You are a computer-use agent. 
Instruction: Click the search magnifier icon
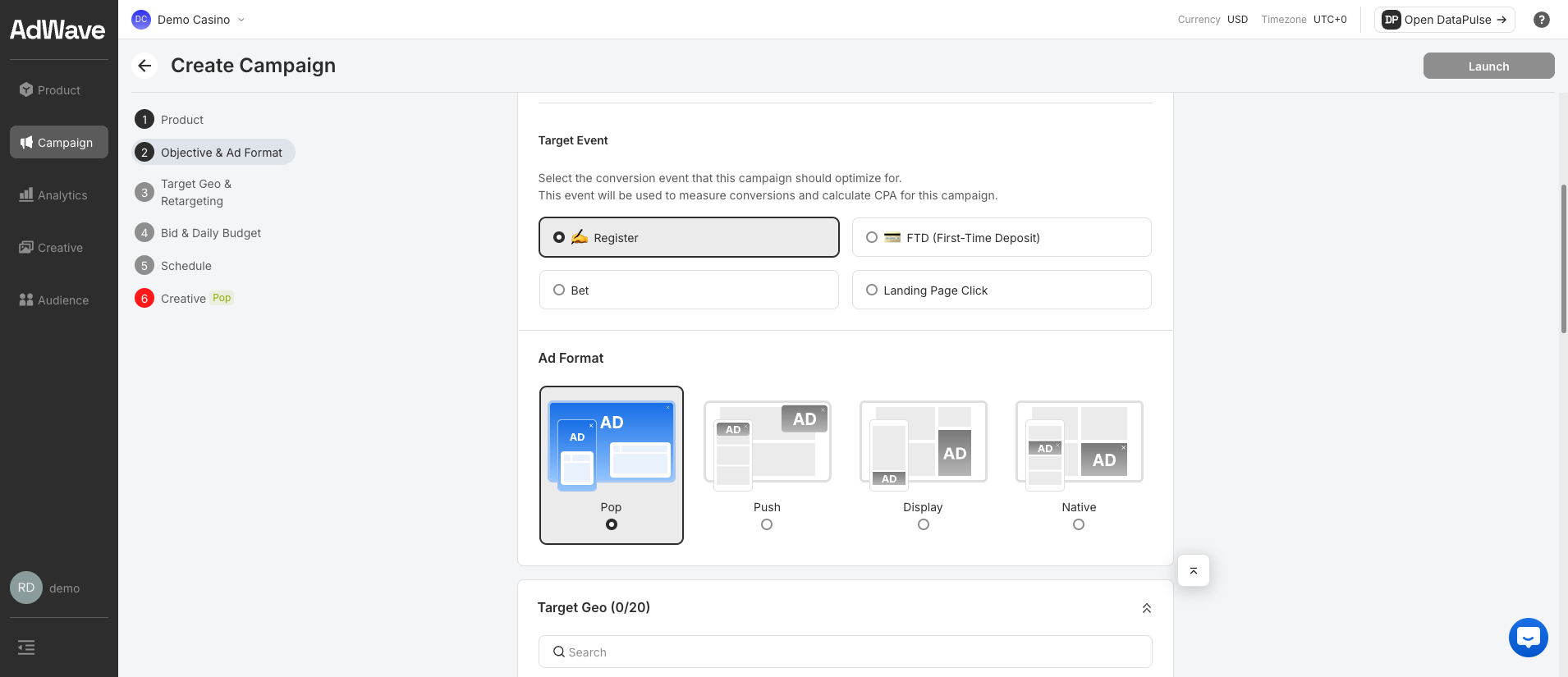(x=559, y=652)
